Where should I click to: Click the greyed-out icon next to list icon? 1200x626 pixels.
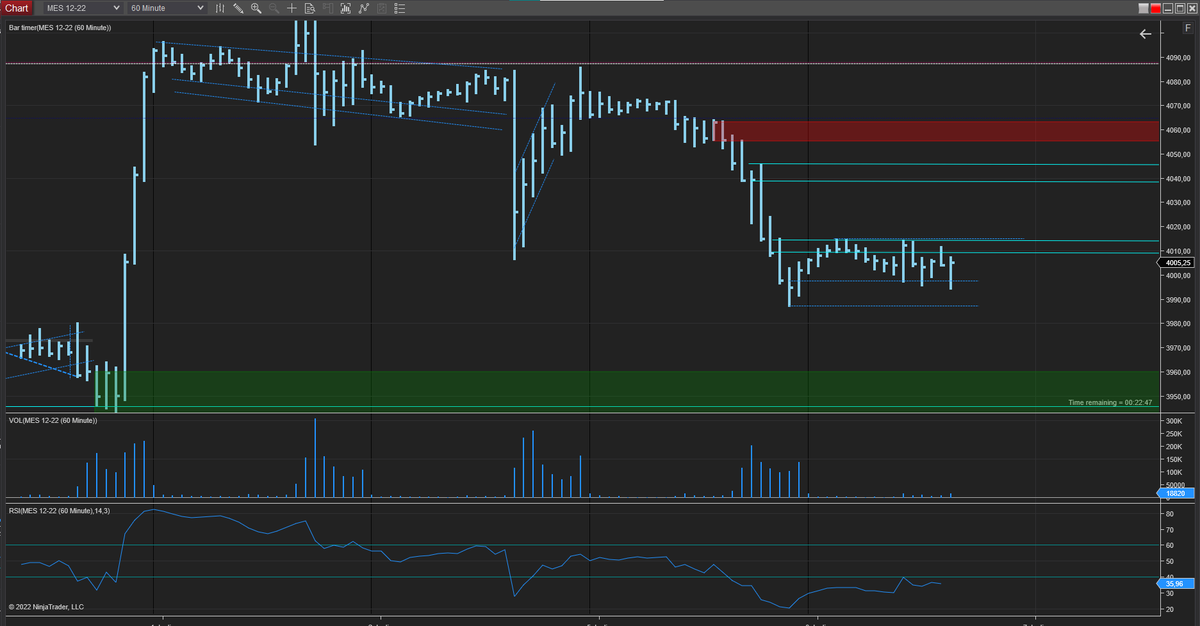pos(381,8)
